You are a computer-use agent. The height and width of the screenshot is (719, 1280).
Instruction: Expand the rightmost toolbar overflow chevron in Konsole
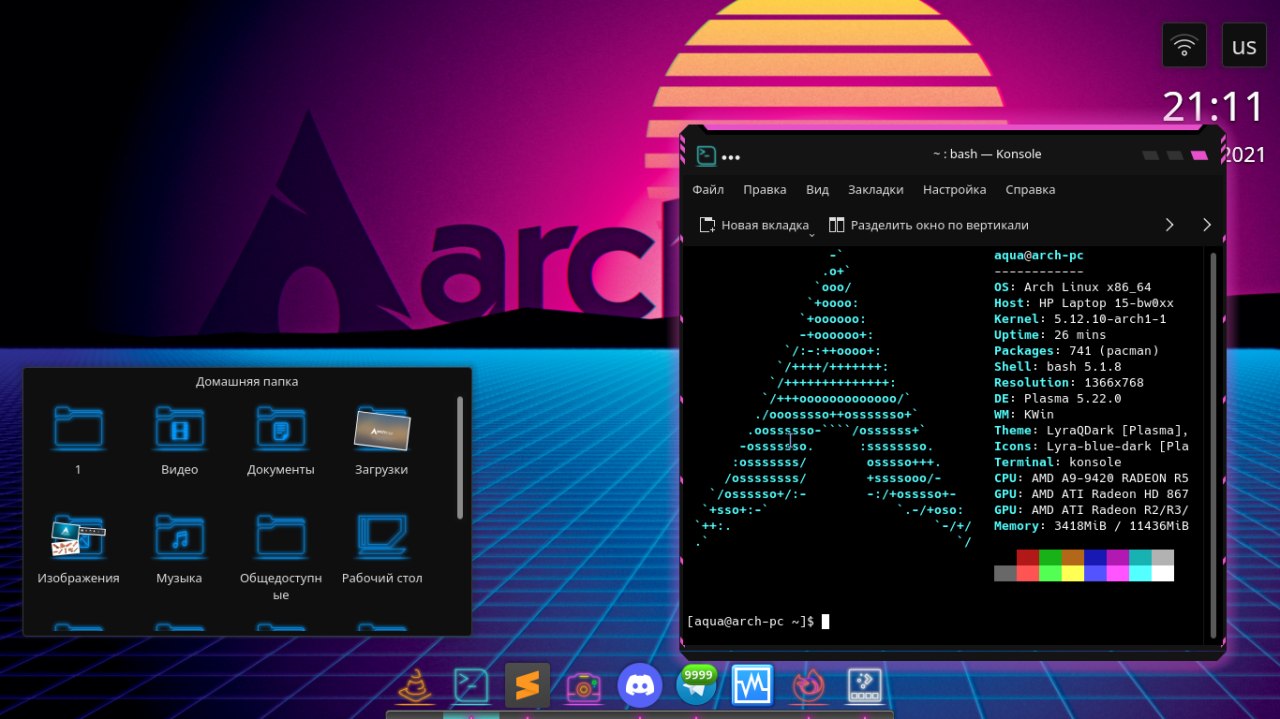(1207, 225)
